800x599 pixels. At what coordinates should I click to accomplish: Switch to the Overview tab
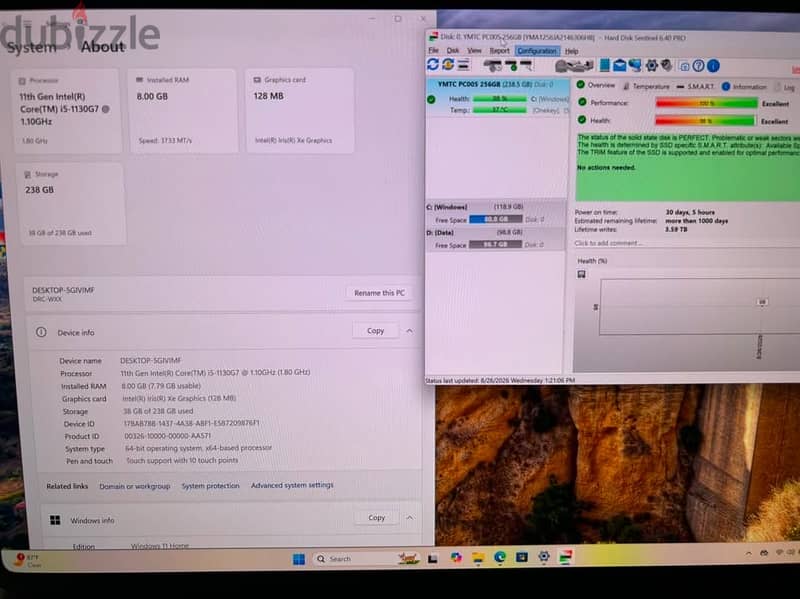point(596,85)
